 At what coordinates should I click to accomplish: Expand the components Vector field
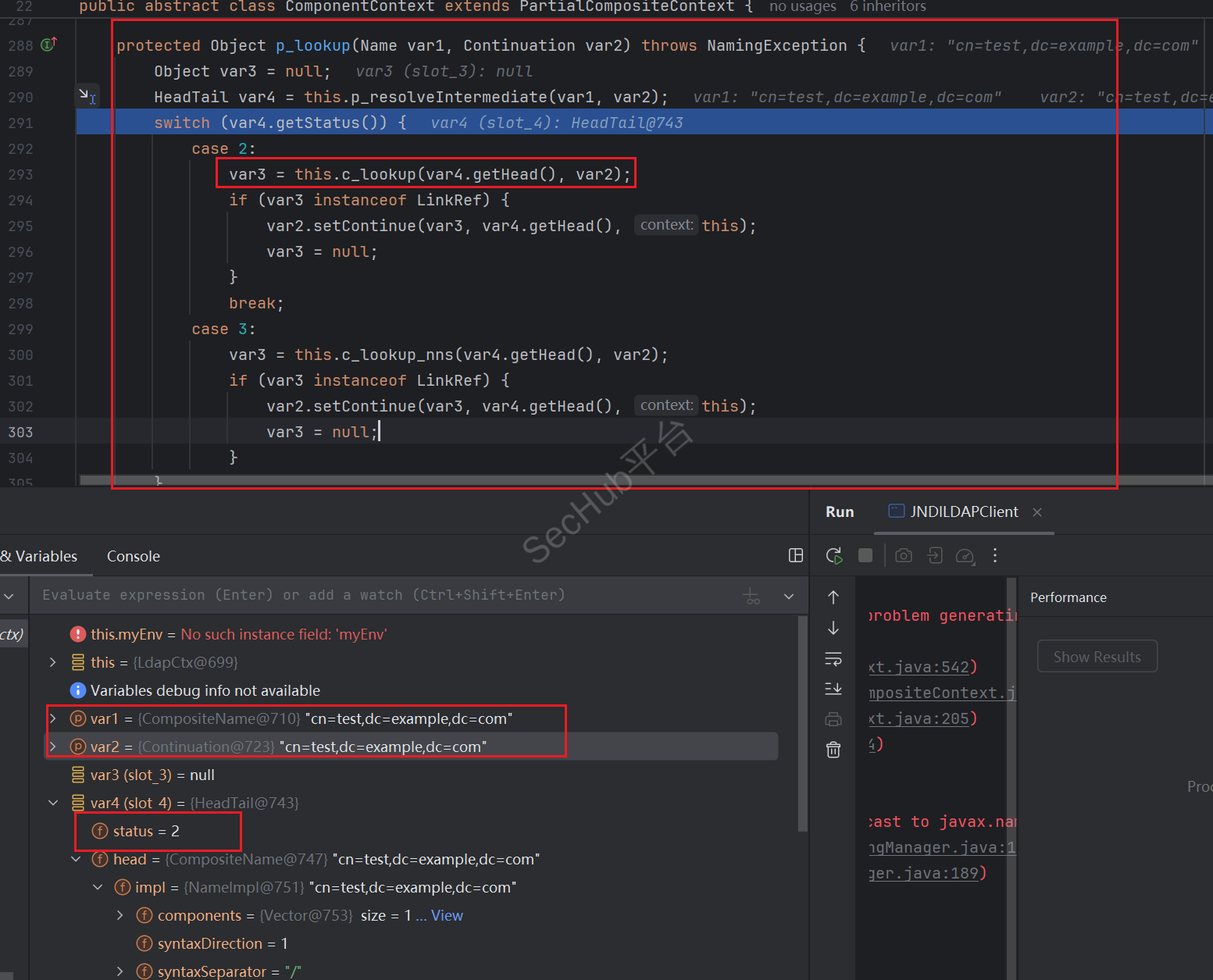click(120, 915)
